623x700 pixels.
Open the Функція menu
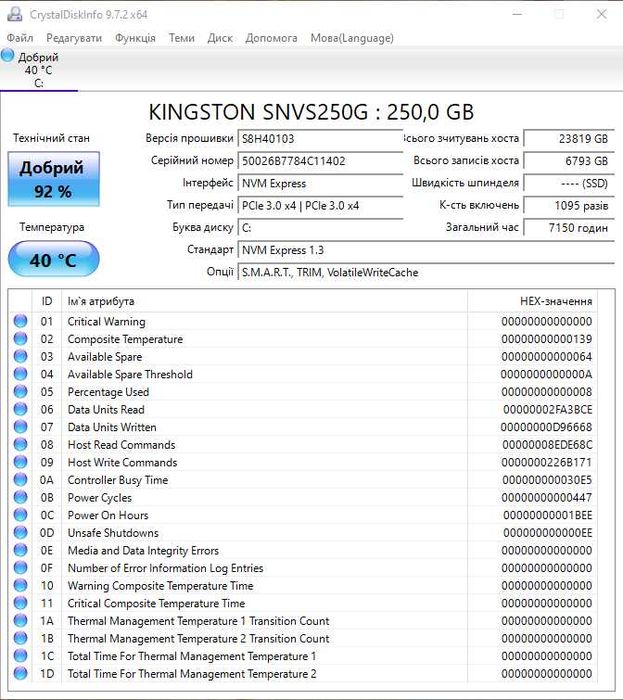pos(135,38)
